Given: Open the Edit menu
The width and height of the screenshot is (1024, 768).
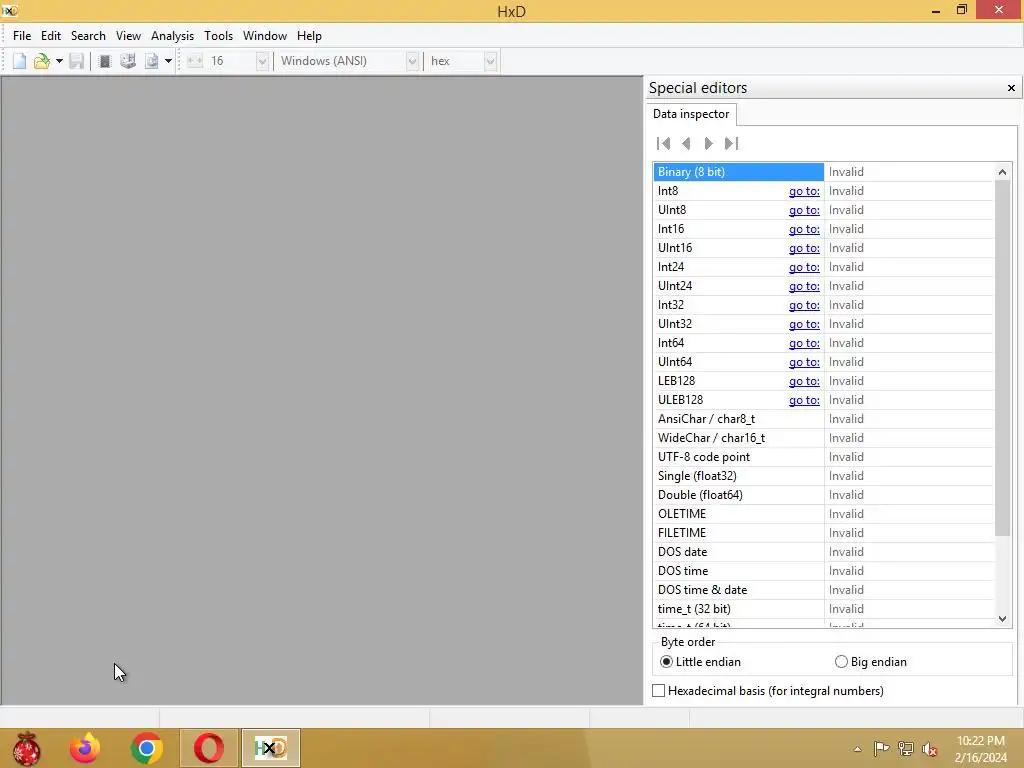Looking at the screenshot, I should [x=50, y=36].
